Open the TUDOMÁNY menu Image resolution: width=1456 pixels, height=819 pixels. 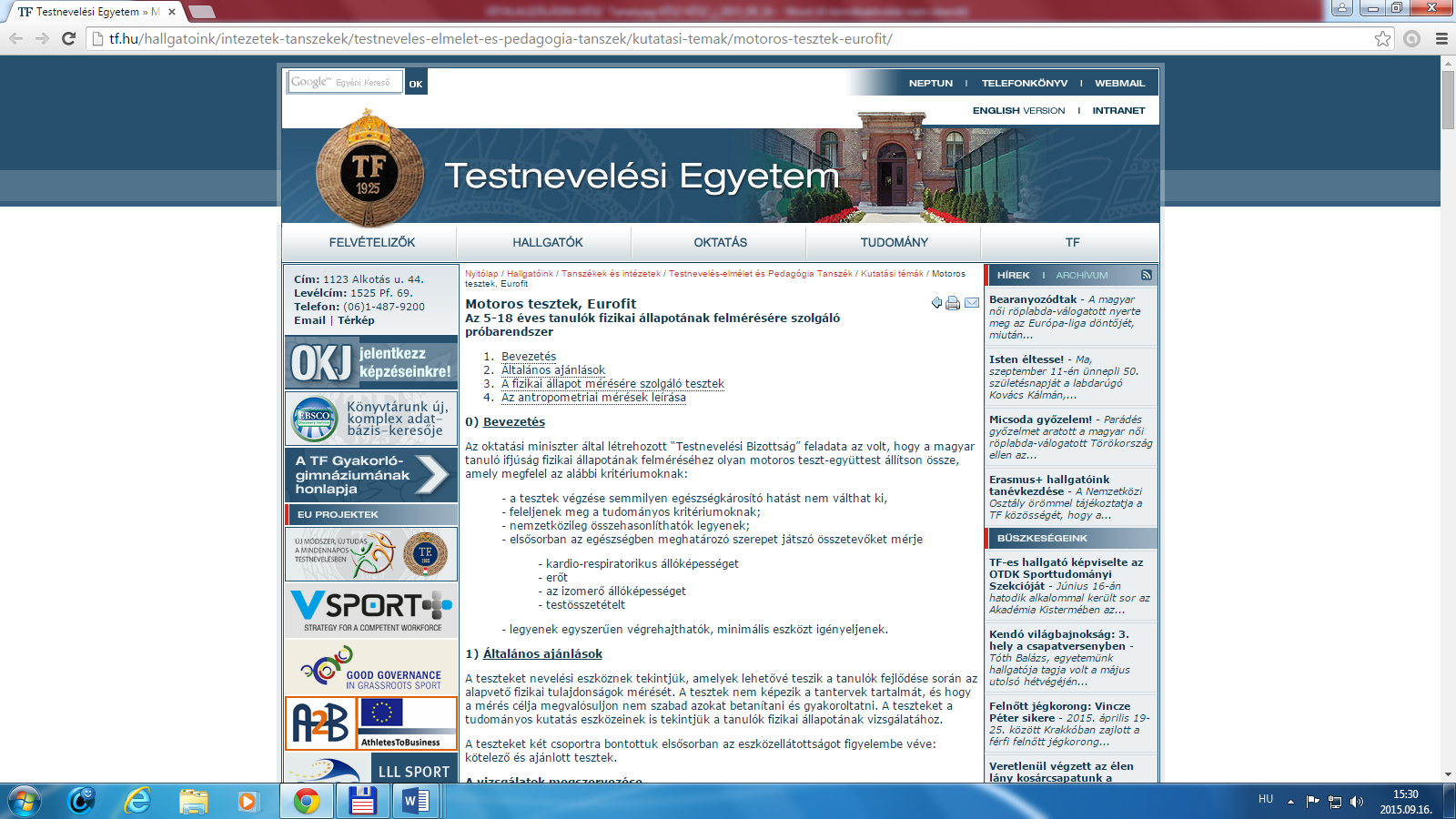pos(895,242)
